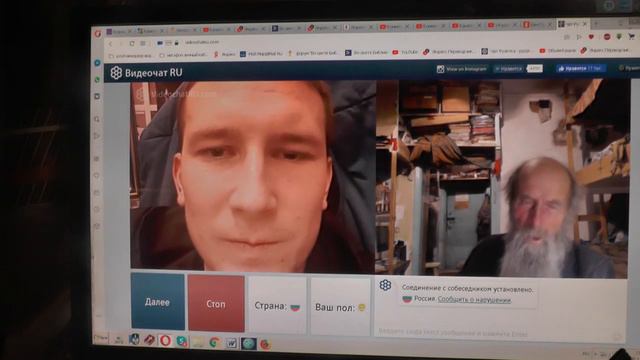Click the chat flower logo icon

point(385,285)
